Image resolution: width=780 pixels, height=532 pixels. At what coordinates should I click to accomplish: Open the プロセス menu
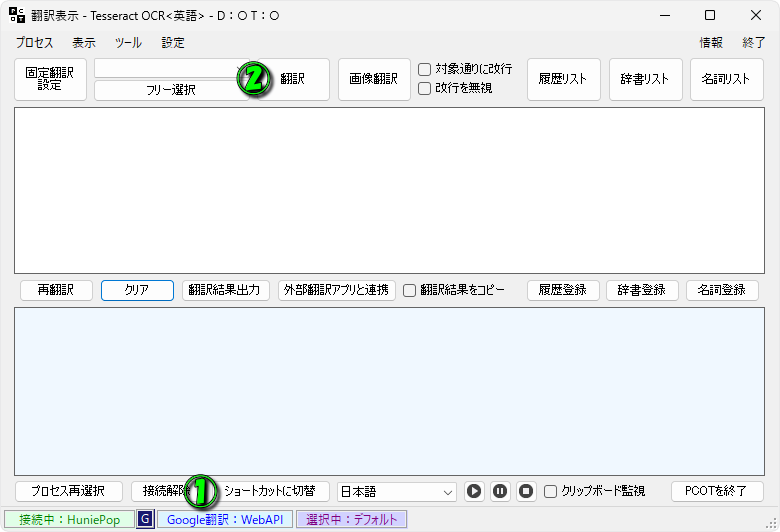(x=34, y=43)
